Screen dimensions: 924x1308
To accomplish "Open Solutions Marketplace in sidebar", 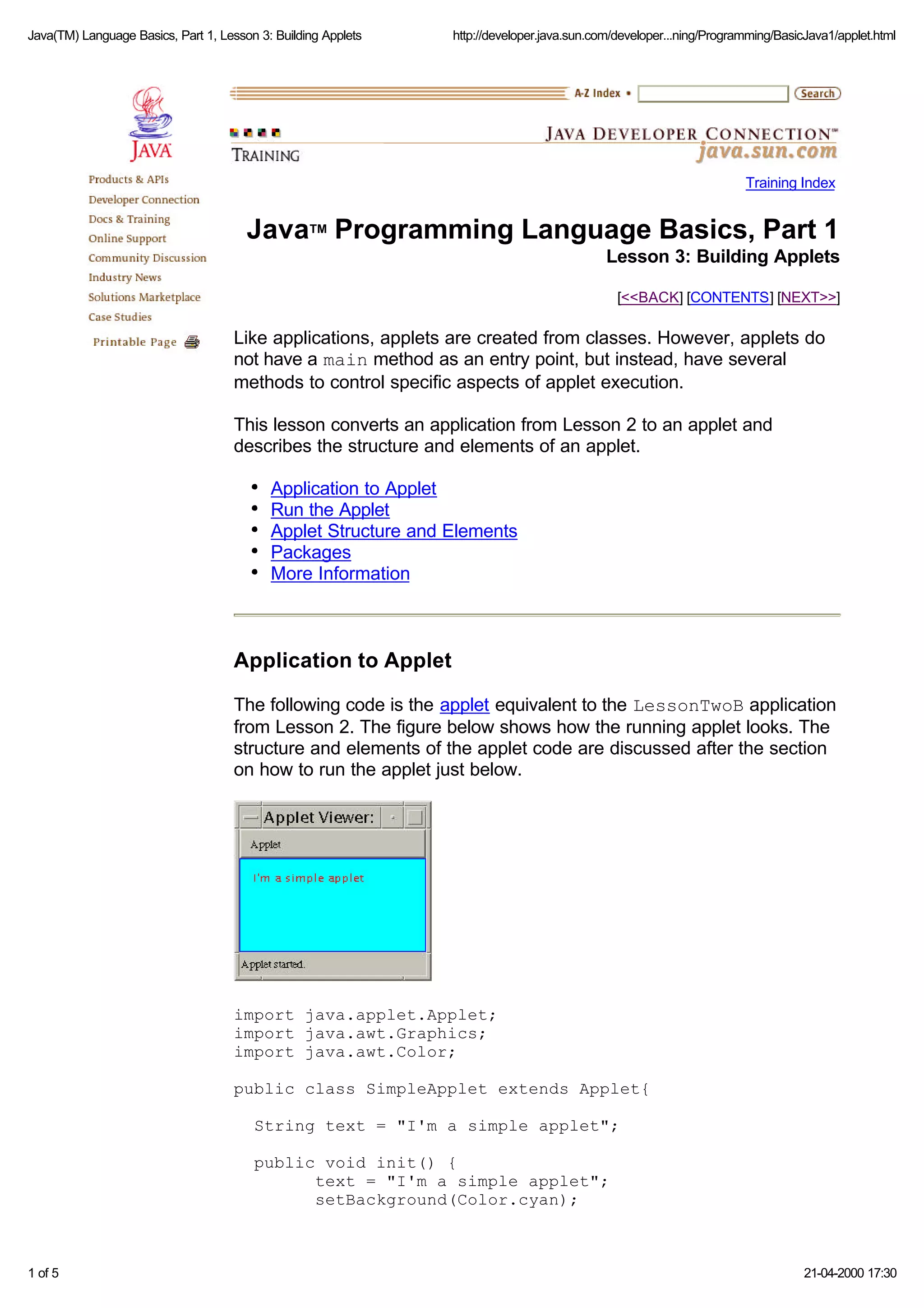I will 145,297.
